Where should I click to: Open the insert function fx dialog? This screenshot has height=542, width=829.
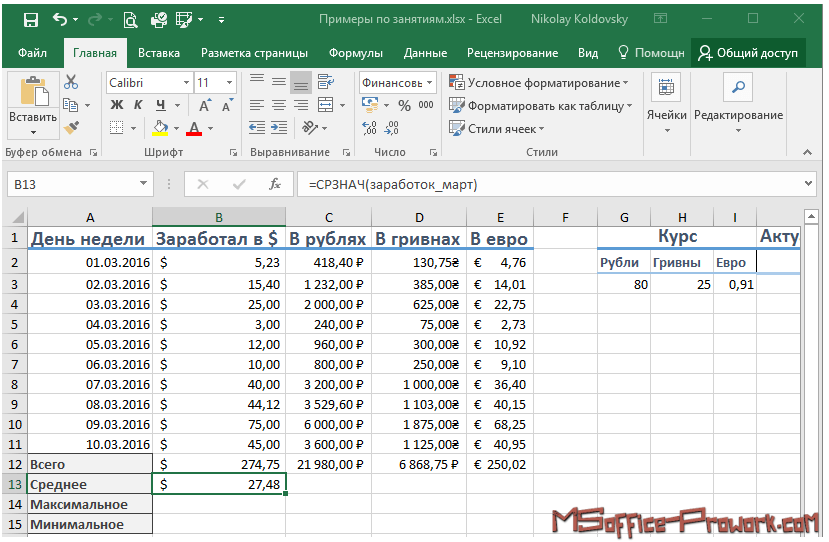(x=274, y=185)
